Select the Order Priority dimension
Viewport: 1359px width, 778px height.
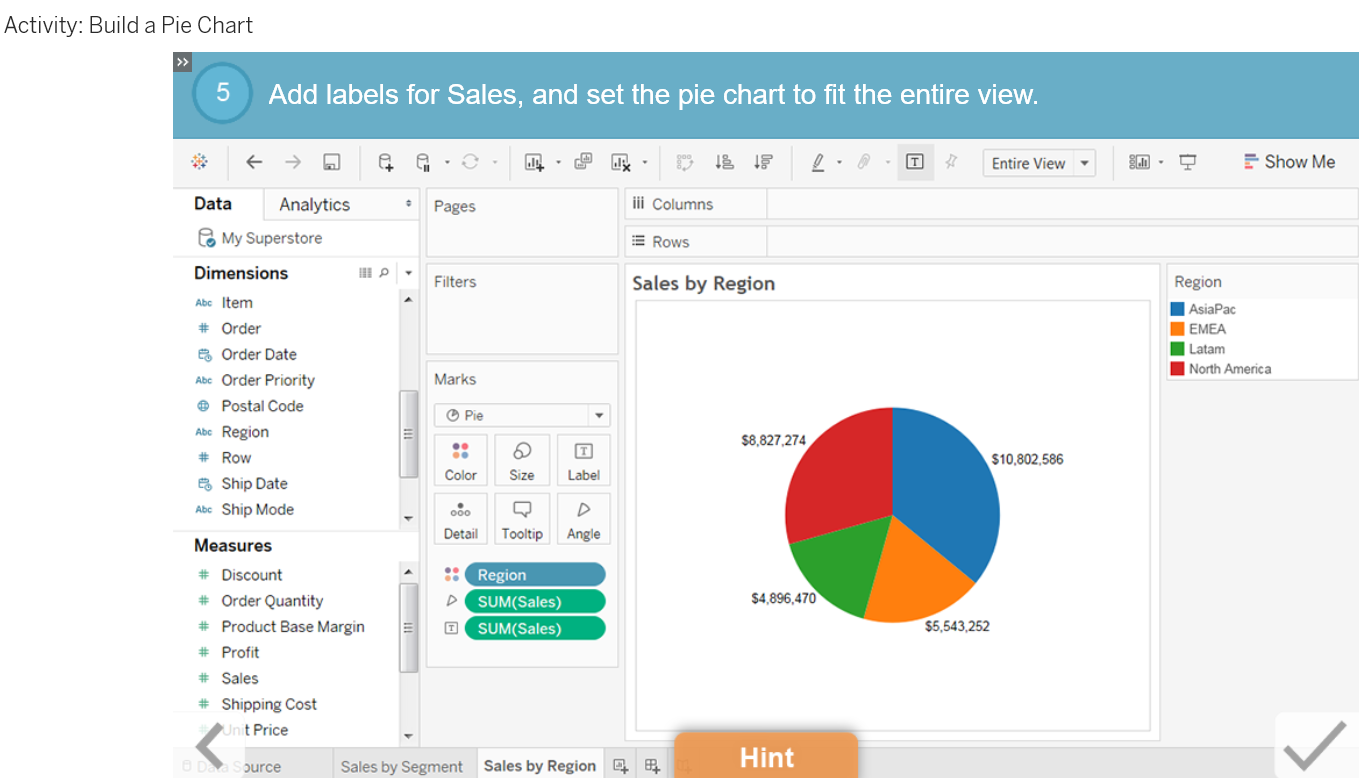268,380
